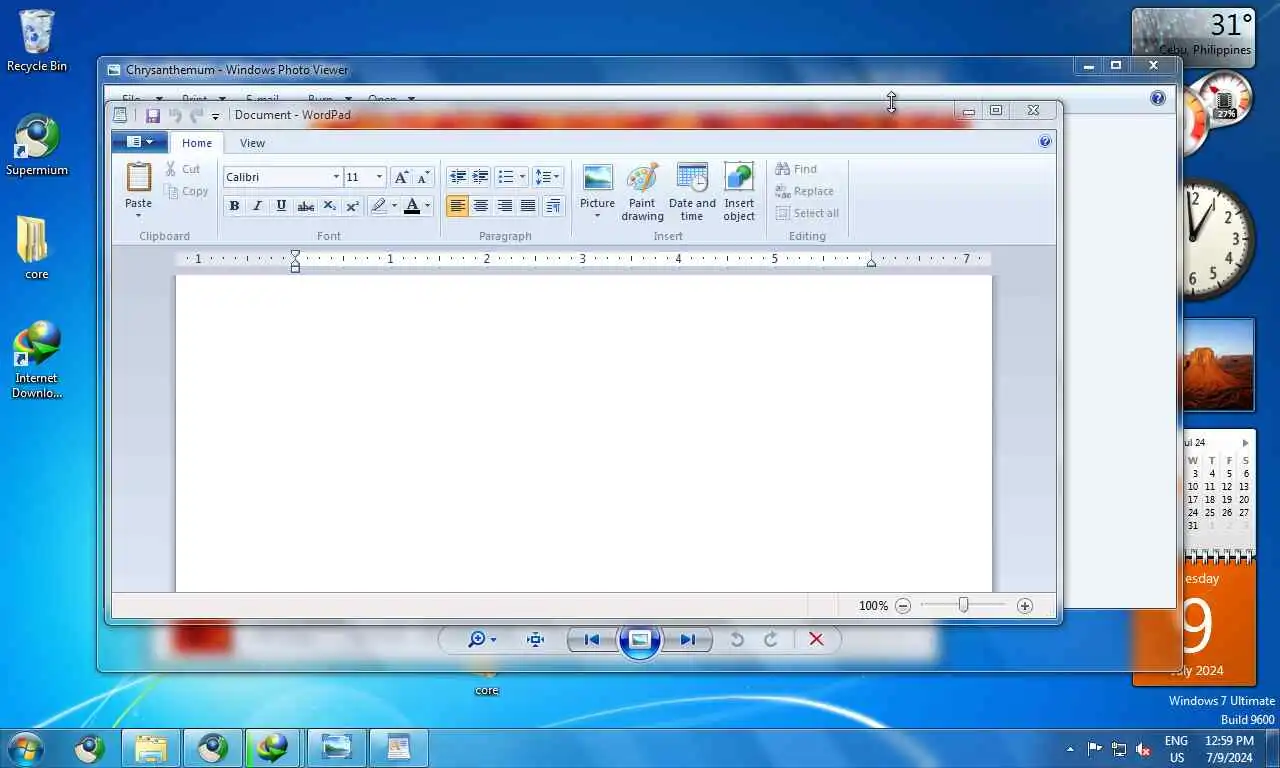Expand the Paste options arrow
Screen dimensions: 1280x768
point(138,215)
